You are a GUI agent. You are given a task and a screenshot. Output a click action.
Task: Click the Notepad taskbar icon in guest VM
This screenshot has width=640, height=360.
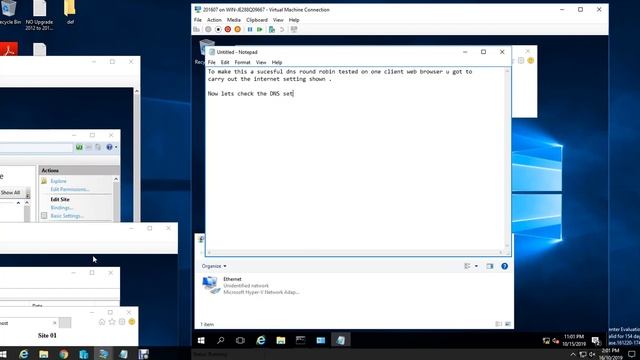[340, 340]
